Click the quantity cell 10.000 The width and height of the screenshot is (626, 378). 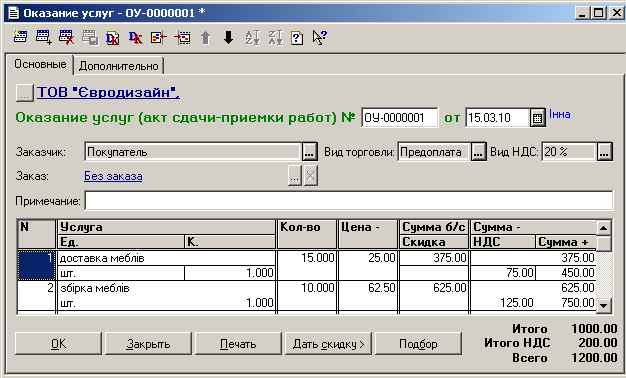click(307, 288)
